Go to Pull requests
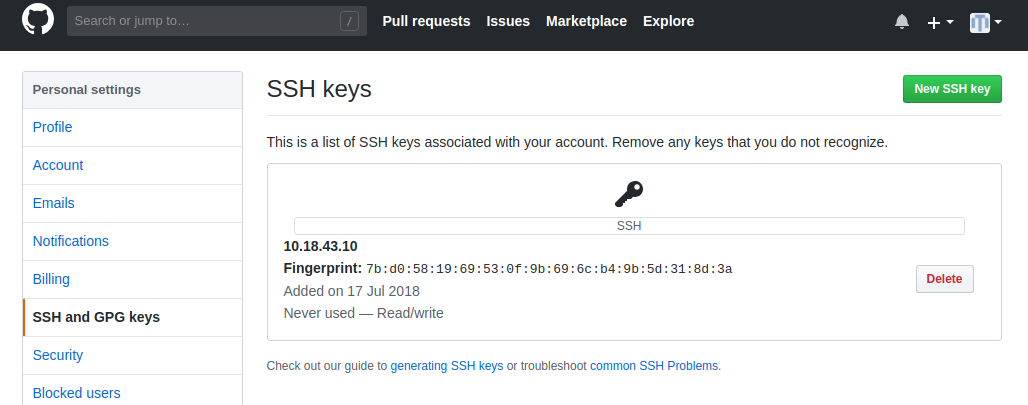This screenshot has height=405, width=1028. (x=426, y=21)
